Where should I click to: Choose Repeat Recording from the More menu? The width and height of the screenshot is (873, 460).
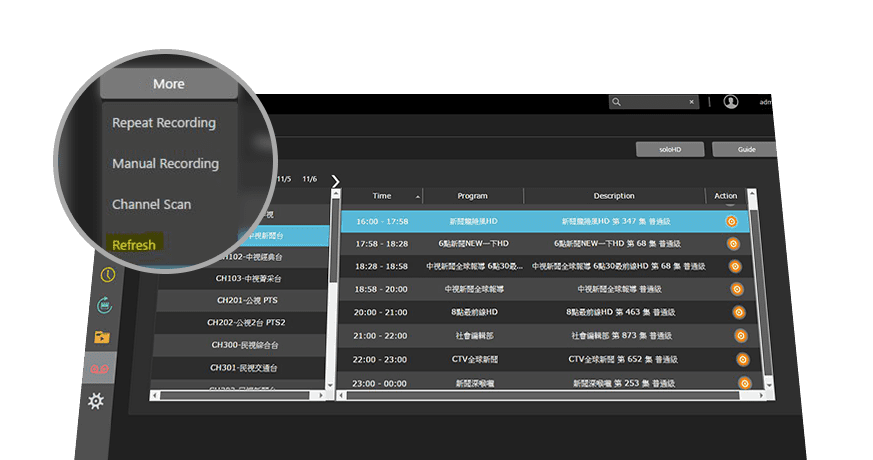(164, 123)
